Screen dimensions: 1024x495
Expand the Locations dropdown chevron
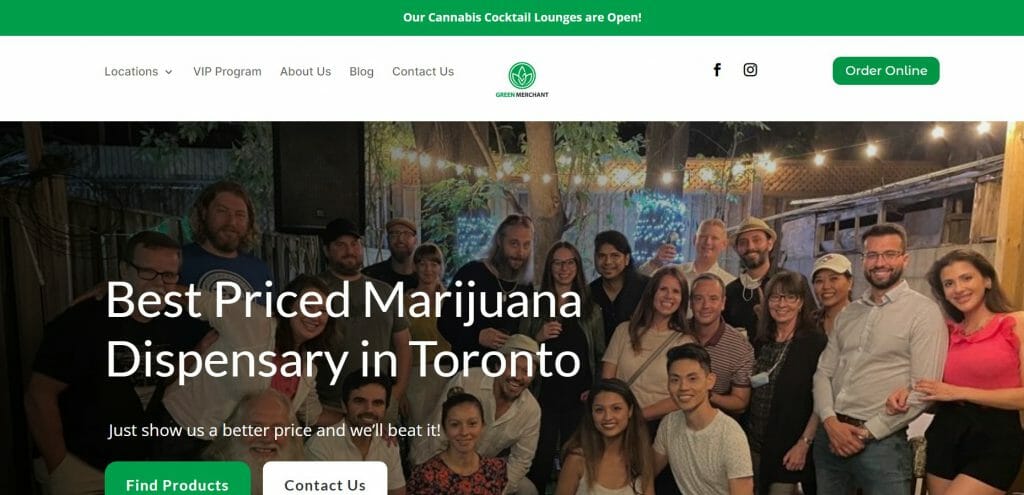[168, 72]
